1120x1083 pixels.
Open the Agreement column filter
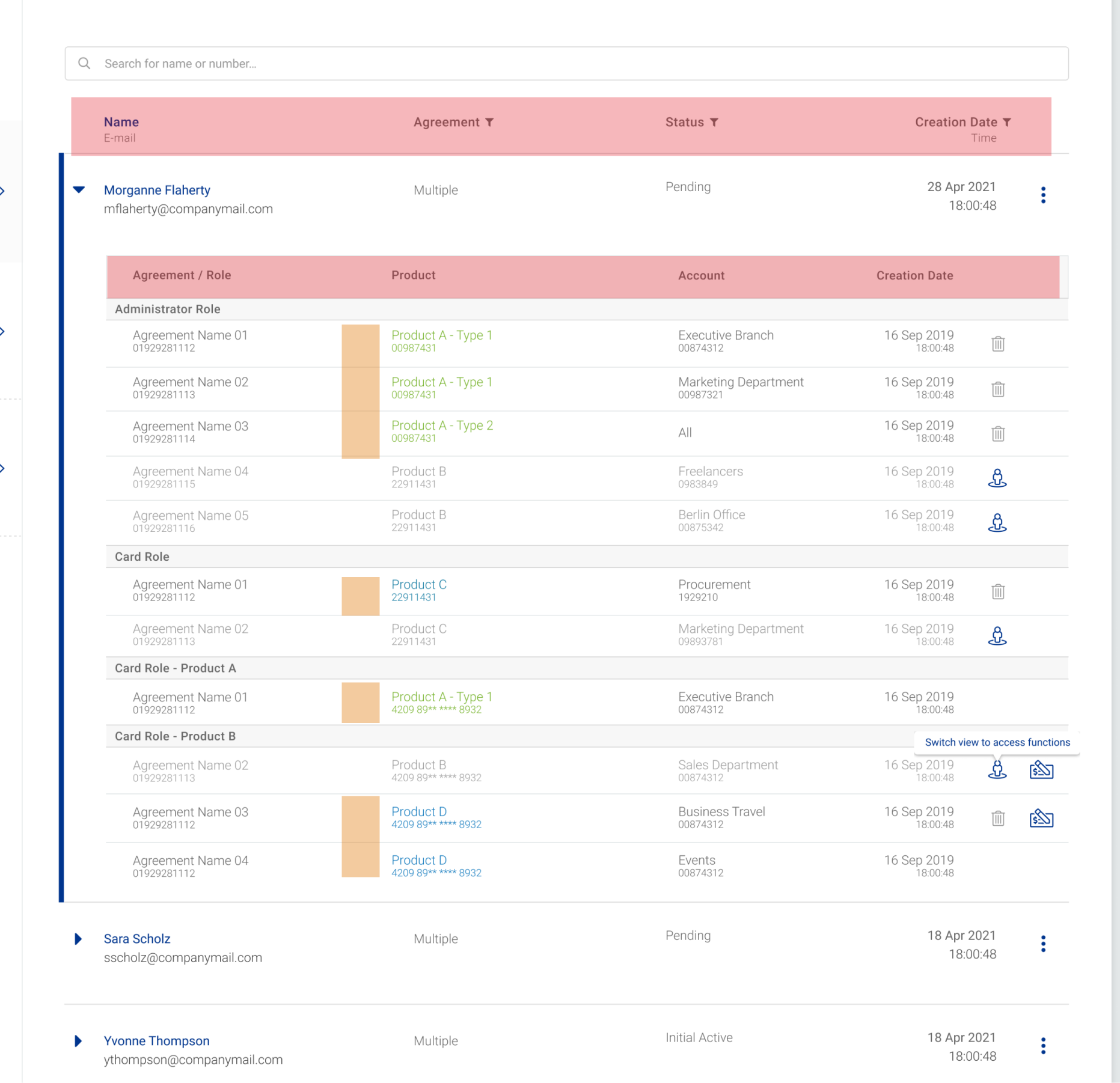click(490, 122)
